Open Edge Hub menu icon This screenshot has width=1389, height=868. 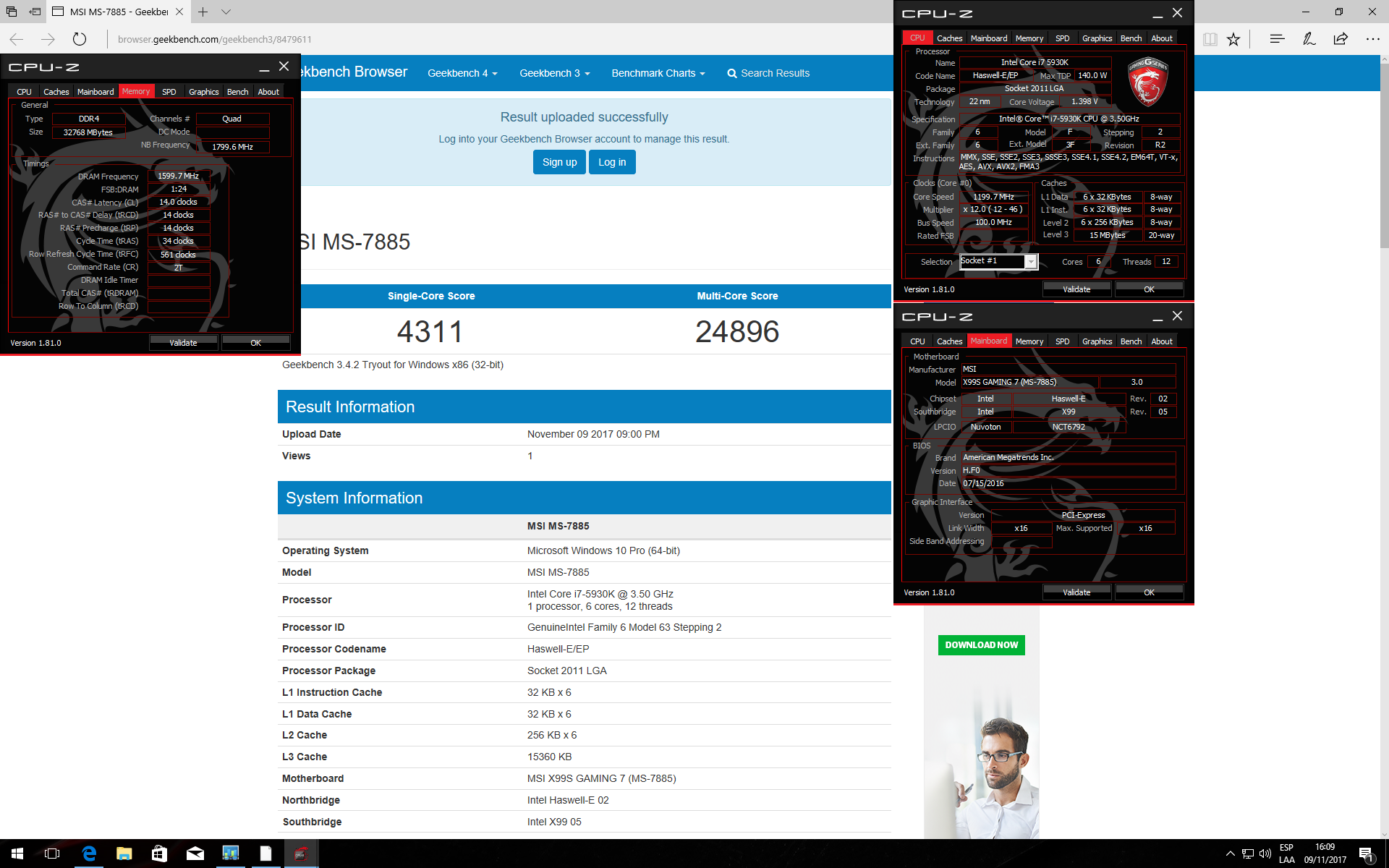1277,39
